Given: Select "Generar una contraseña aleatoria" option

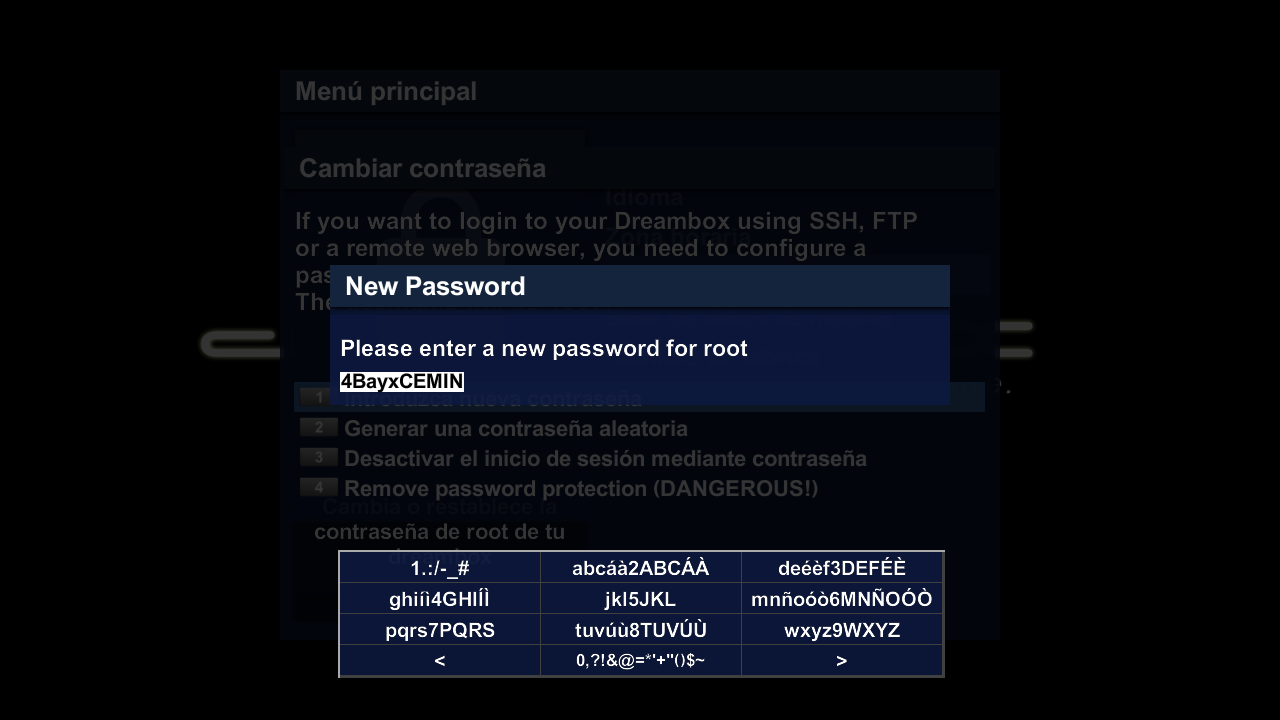Looking at the screenshot, I should (x=515, y=429).
